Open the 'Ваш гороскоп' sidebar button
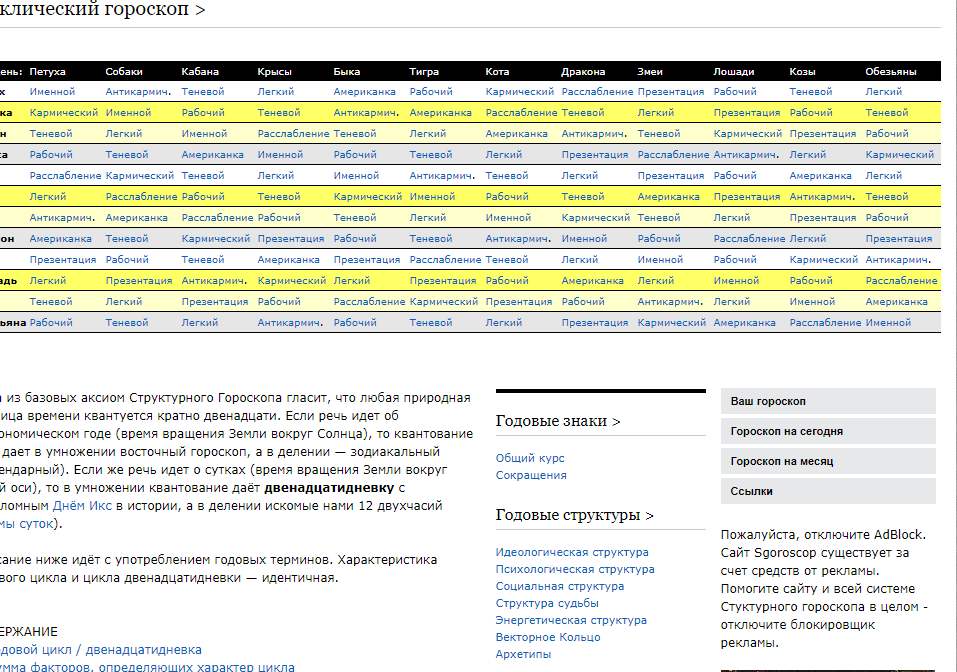 [828, 401]
